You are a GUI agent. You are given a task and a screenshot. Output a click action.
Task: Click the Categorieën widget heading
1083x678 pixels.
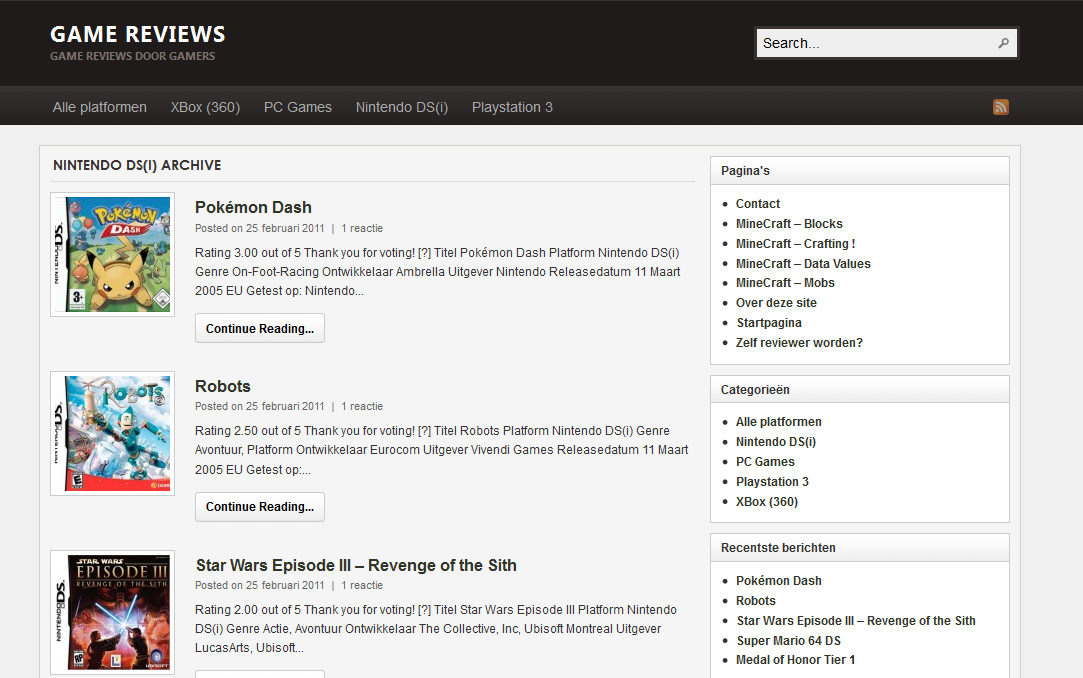(x=755, y=390)
